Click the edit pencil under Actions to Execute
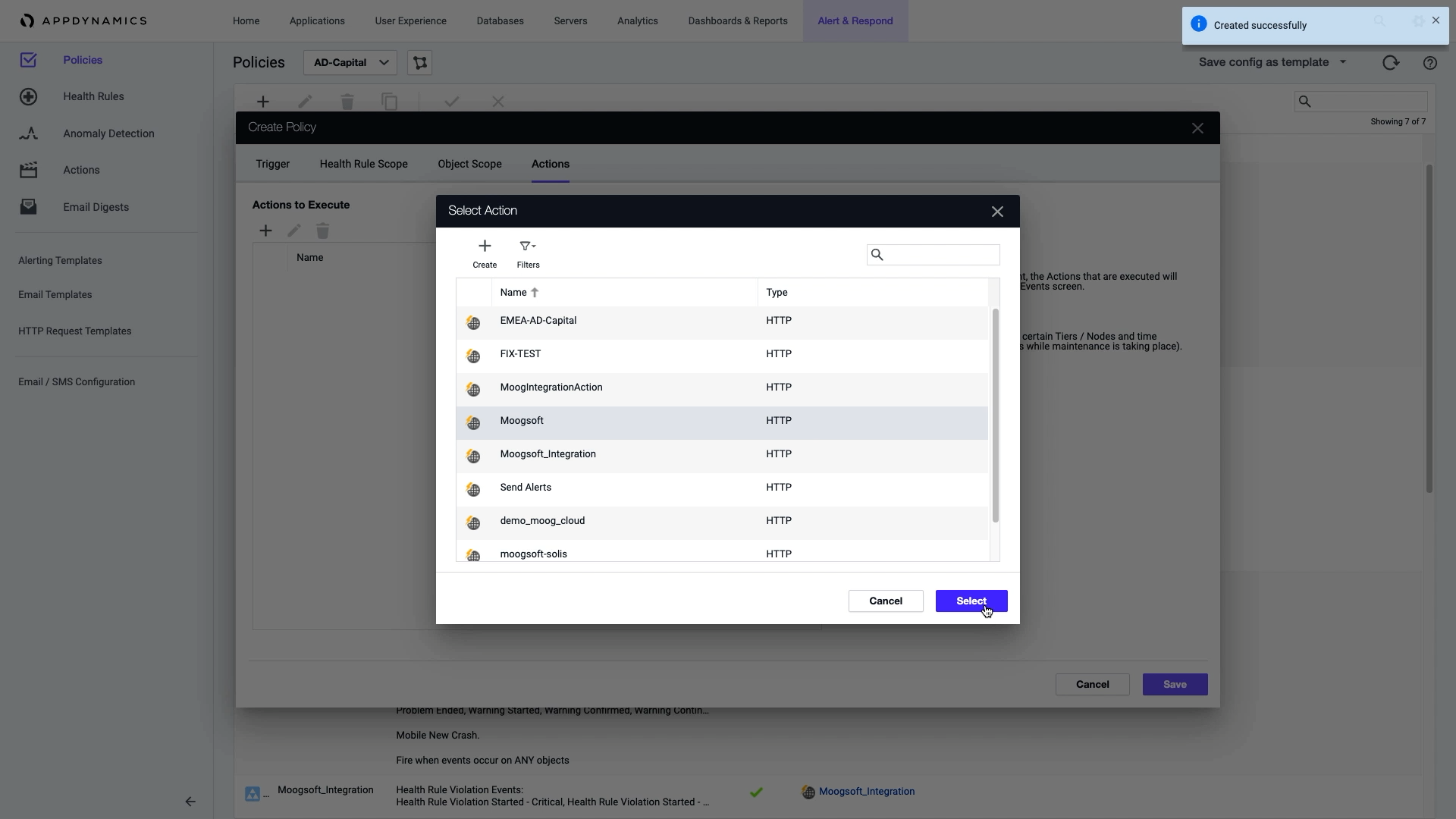Screen dimensions: 1456x819 (x=294, y=231)
